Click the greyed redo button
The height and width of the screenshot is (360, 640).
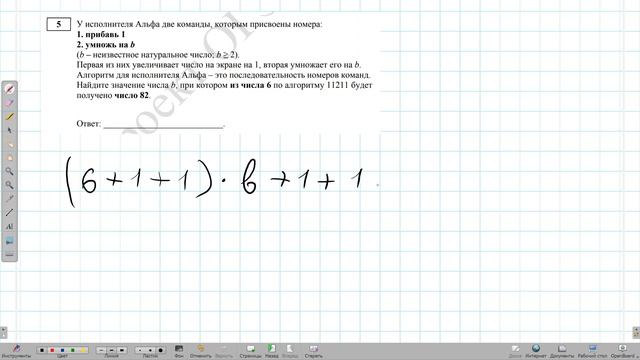[x=223, y=351]
